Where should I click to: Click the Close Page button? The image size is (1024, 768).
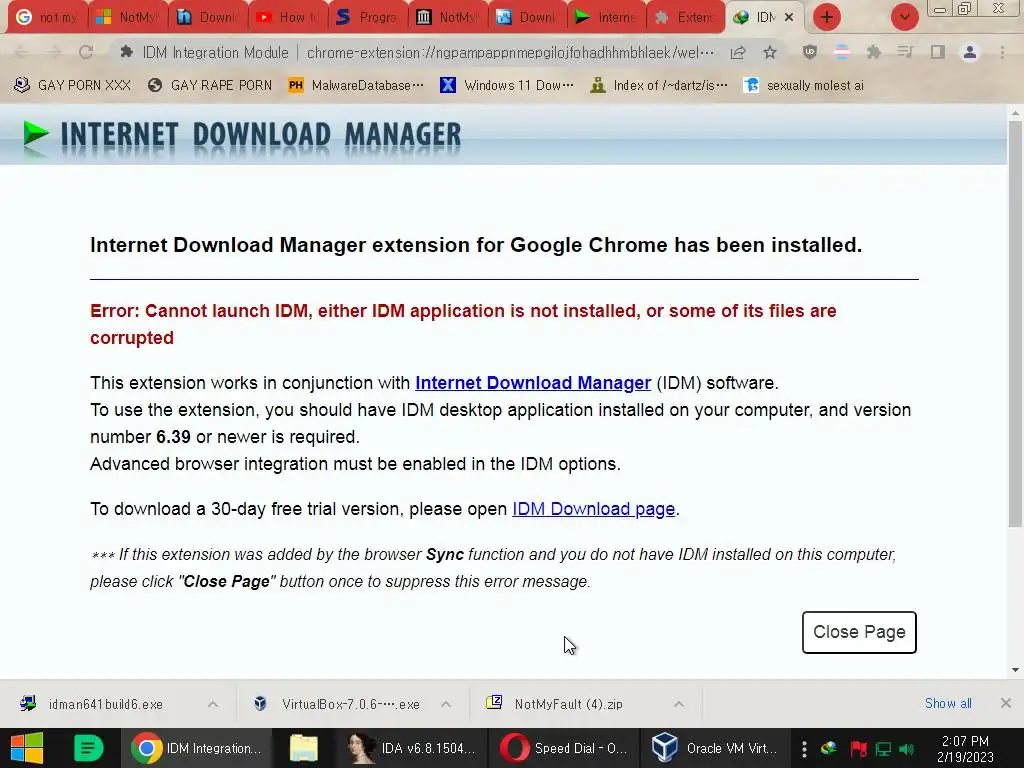click(x=859, y=632)
